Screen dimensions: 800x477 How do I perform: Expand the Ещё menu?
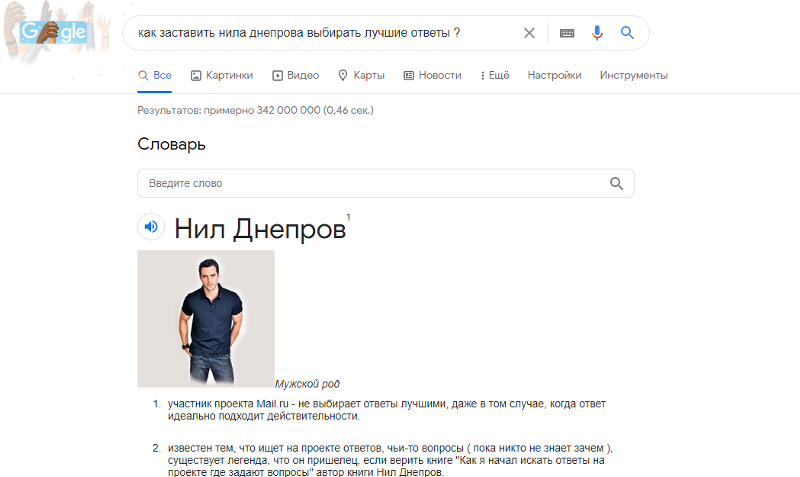tap(494, 76)
